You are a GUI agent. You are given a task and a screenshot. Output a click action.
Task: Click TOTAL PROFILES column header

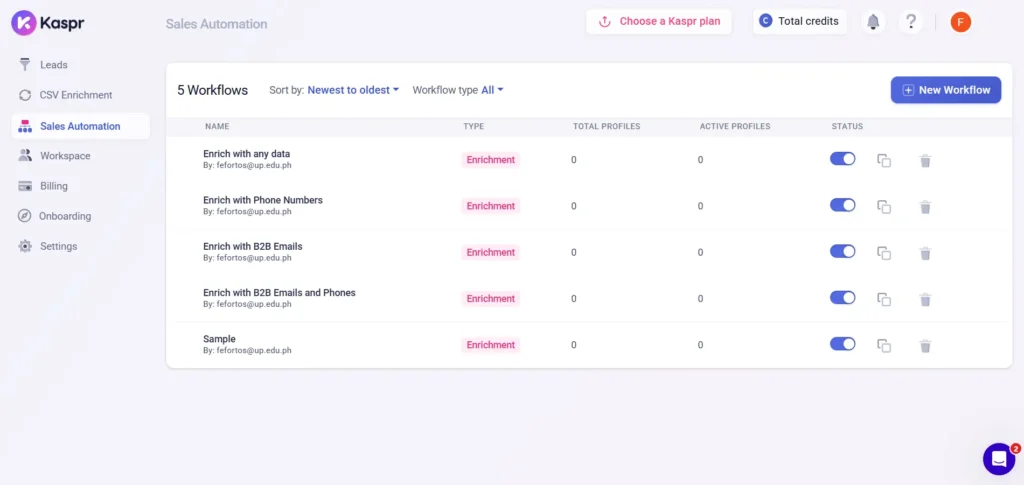(607, 127)
